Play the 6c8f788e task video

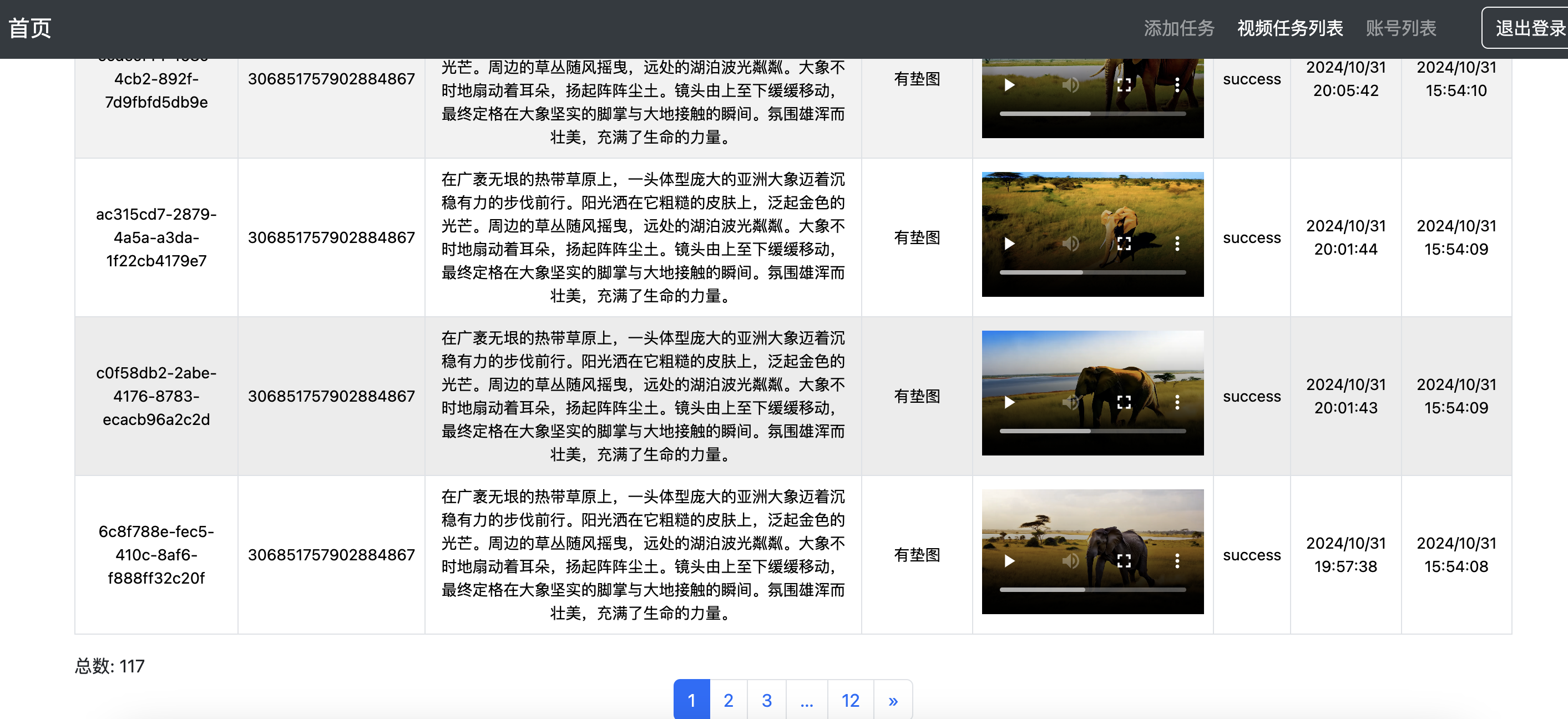pyautogui.click(x=1009, y=561)
